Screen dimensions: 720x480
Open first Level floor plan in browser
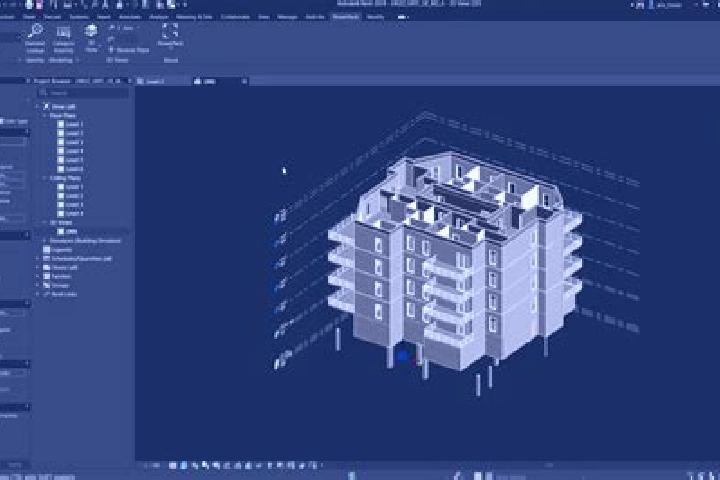[x=70, y=124]
